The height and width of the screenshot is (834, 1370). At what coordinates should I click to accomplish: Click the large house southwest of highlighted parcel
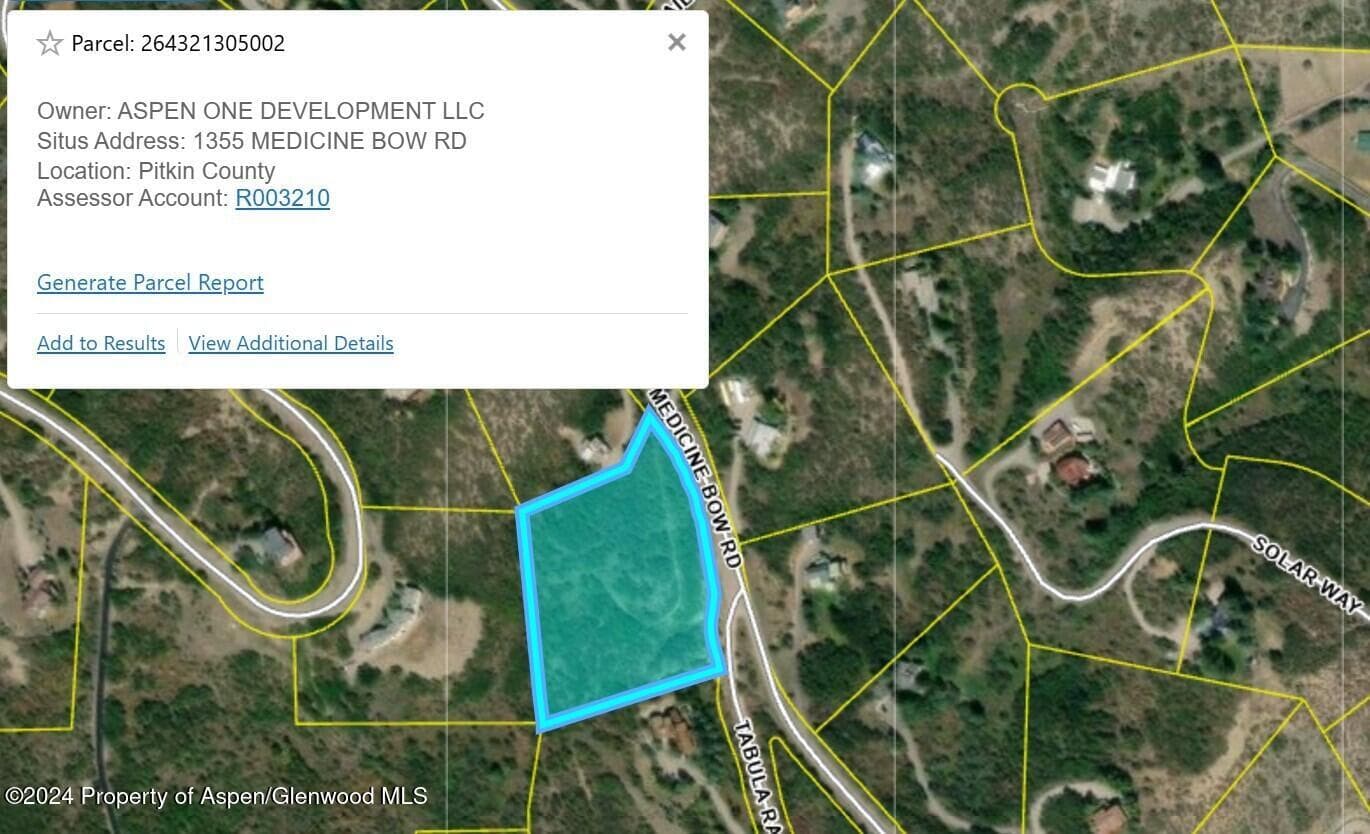click(x=392, y=617)
